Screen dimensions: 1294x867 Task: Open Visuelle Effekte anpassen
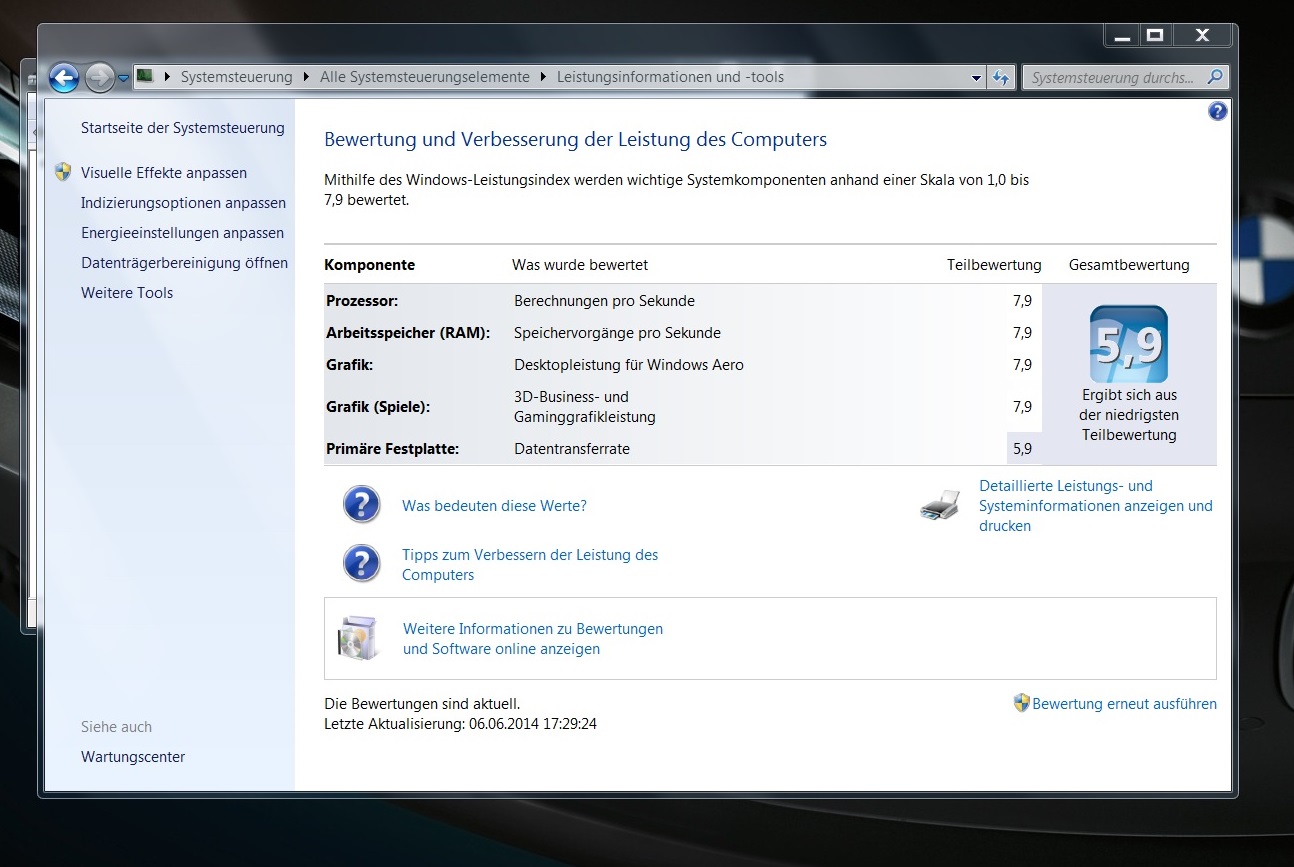tap(164, 173)
